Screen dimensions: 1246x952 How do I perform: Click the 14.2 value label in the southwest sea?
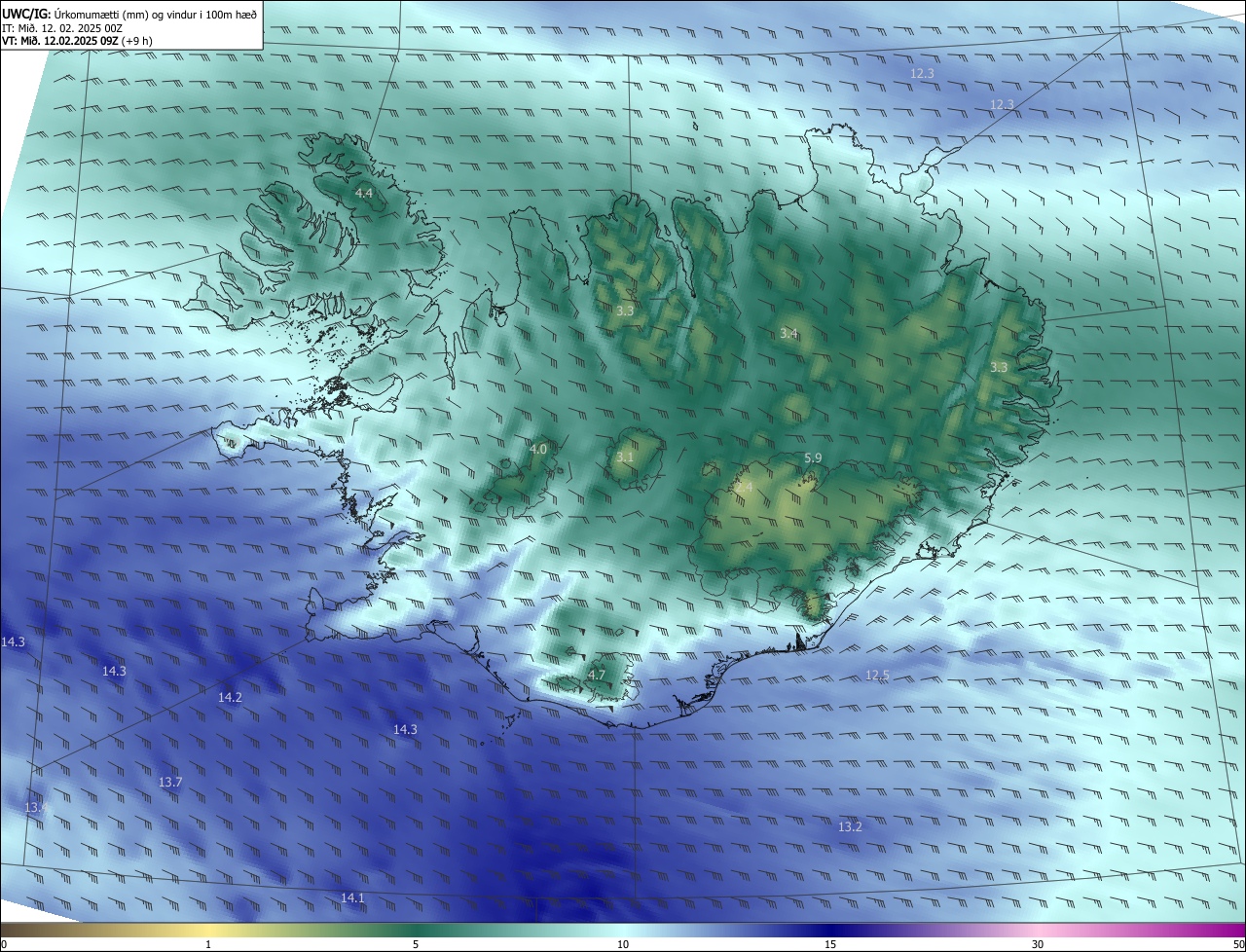point(230,697)
